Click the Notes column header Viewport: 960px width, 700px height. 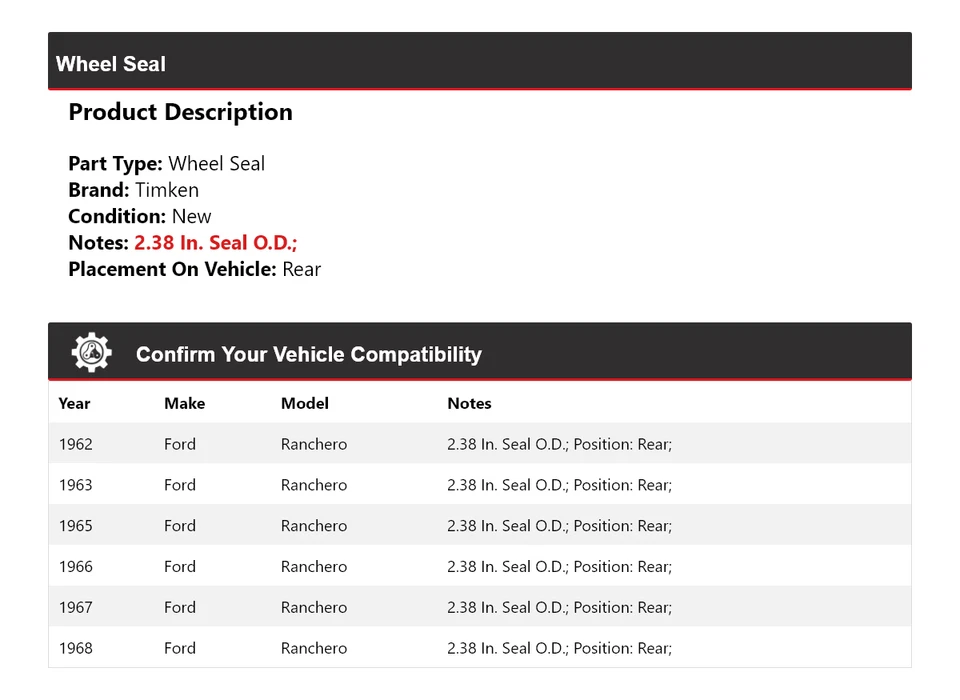(469, 403)
